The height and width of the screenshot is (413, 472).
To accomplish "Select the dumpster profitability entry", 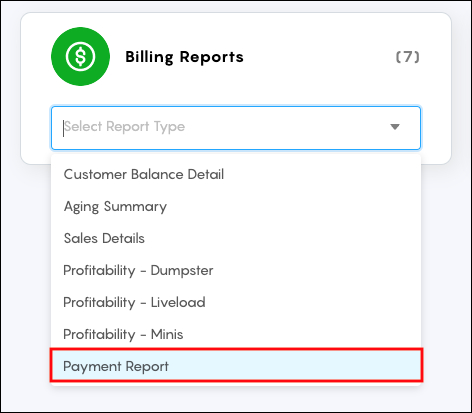I will (236, 270).
